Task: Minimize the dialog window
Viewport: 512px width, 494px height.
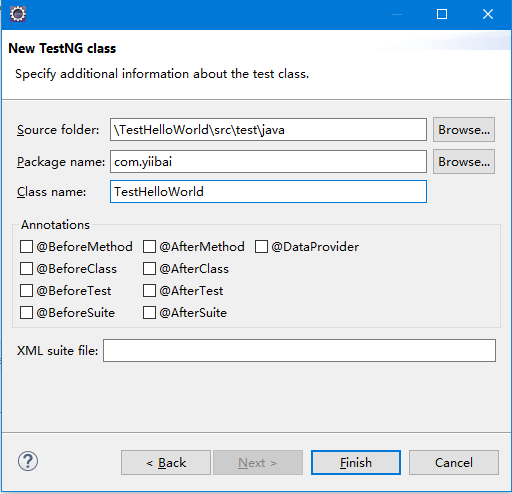Action: pos(397,14)
